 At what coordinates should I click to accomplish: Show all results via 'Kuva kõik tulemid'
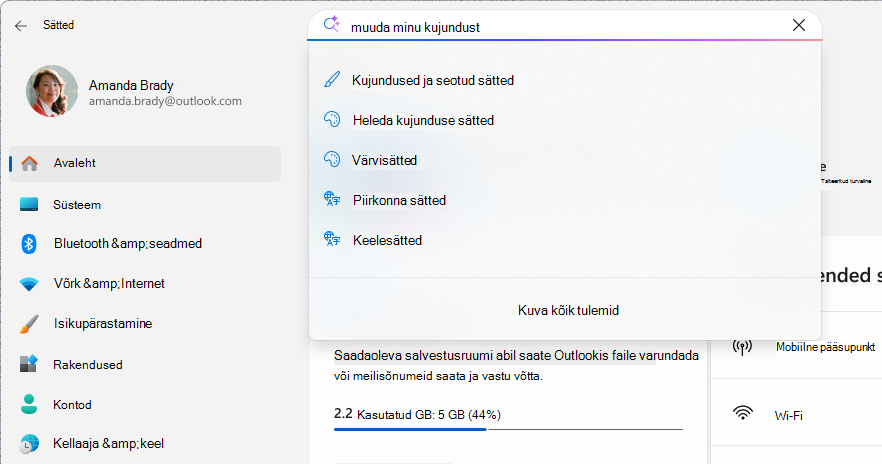pyautogui.click(x=568, y=310)
